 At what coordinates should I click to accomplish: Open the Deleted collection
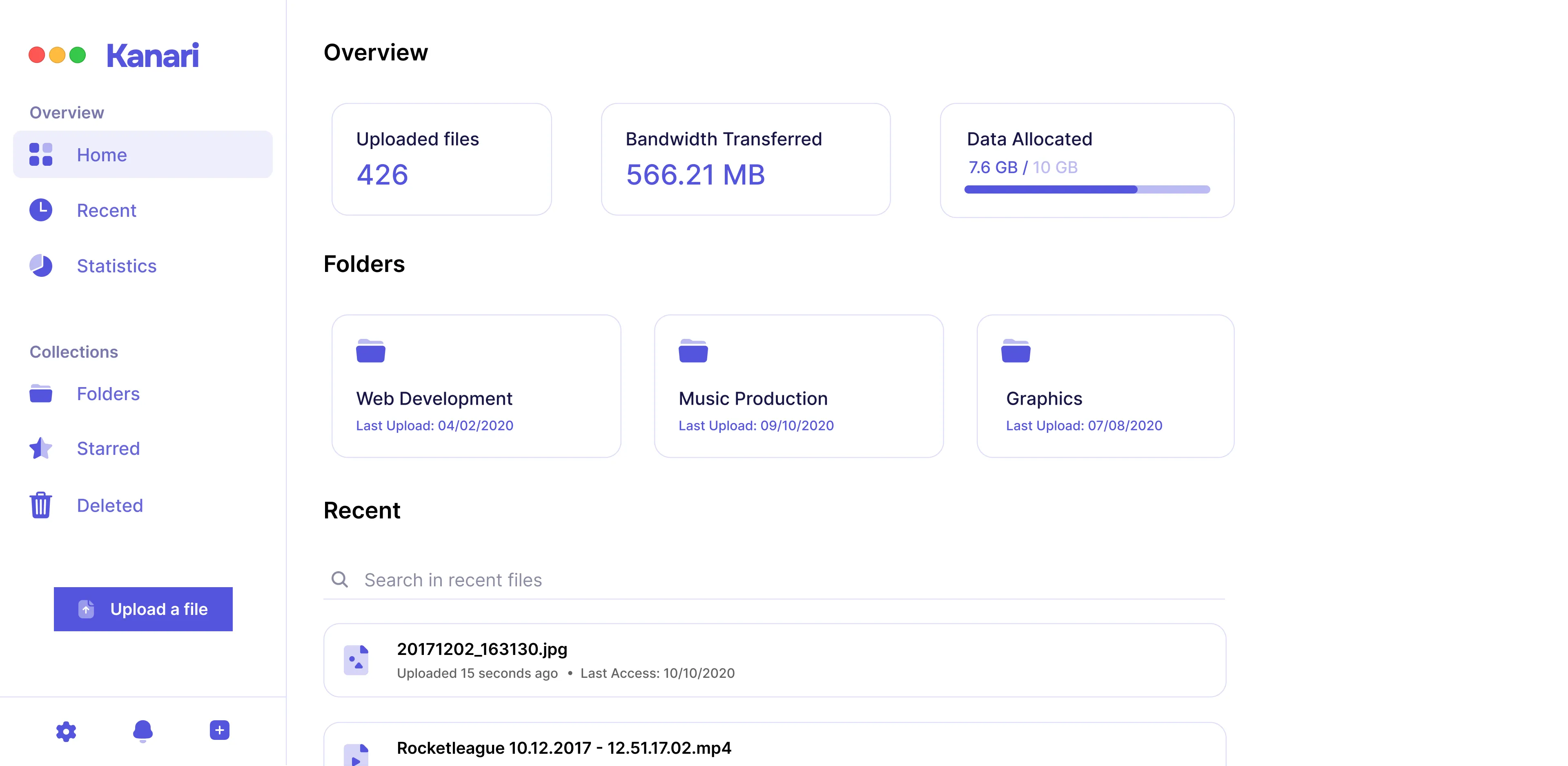coord(109,505)
